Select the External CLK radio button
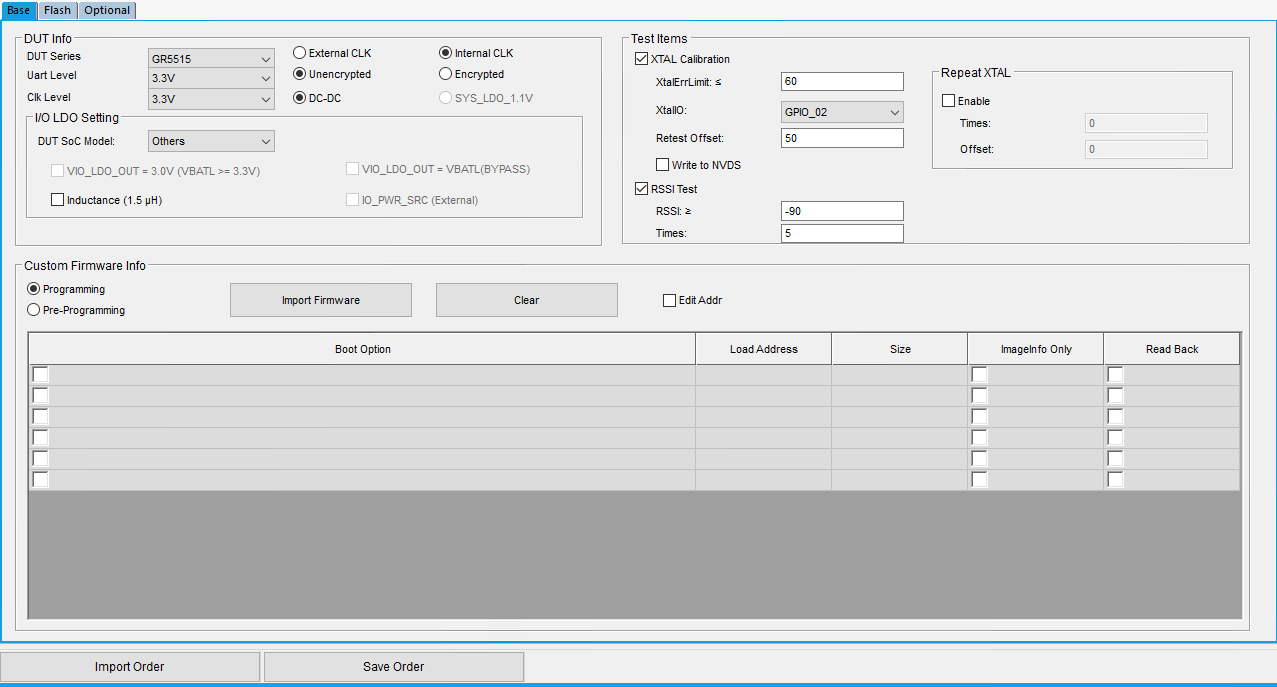This screenshot has height=687, width=1277. click(299, 53)
